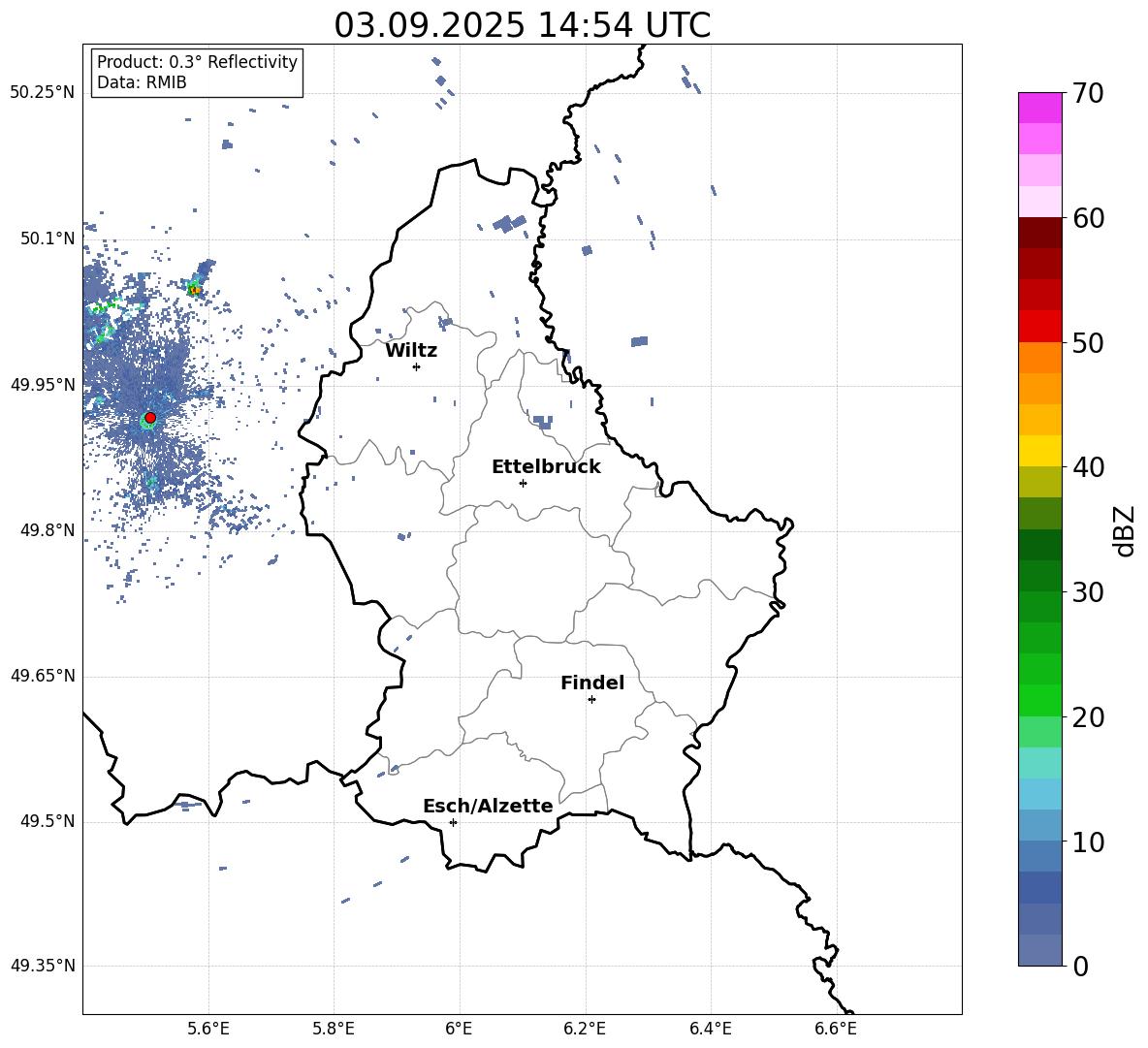Image resolution: width=1148 pixels, height=1048 pixels.
Task: Click the 10 value on colorbar
Action: (x=1088, y=842)
